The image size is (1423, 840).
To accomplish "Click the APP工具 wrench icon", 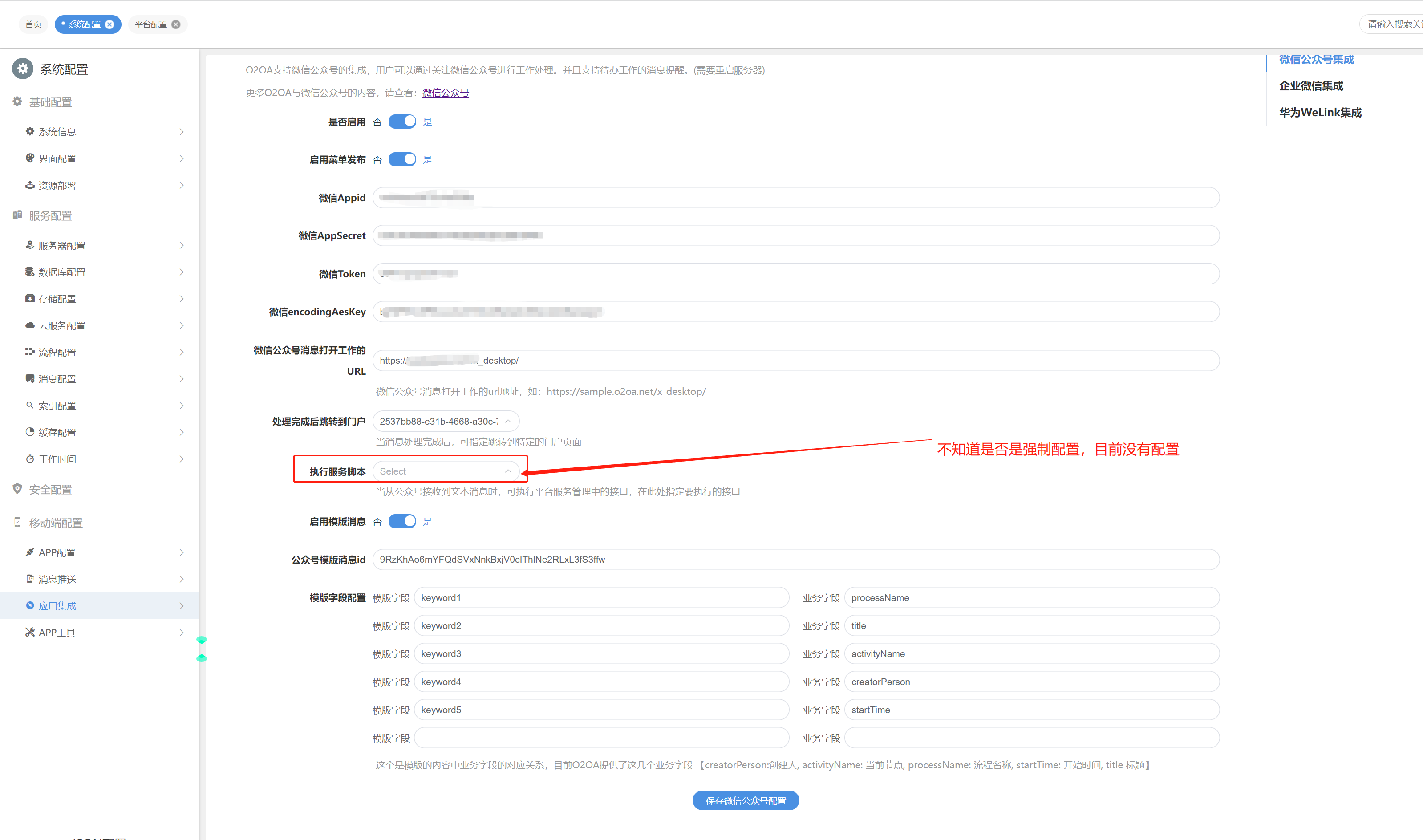I will [x=30, y=632].
